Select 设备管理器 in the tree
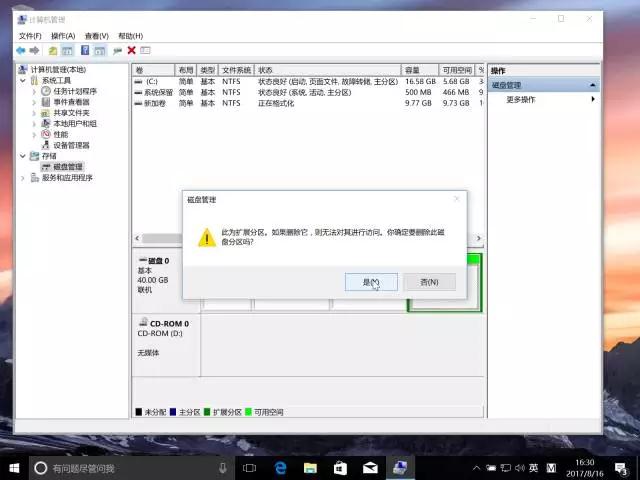Image resolution: width=640 pixels, height=480 pixels. point(71,145)
